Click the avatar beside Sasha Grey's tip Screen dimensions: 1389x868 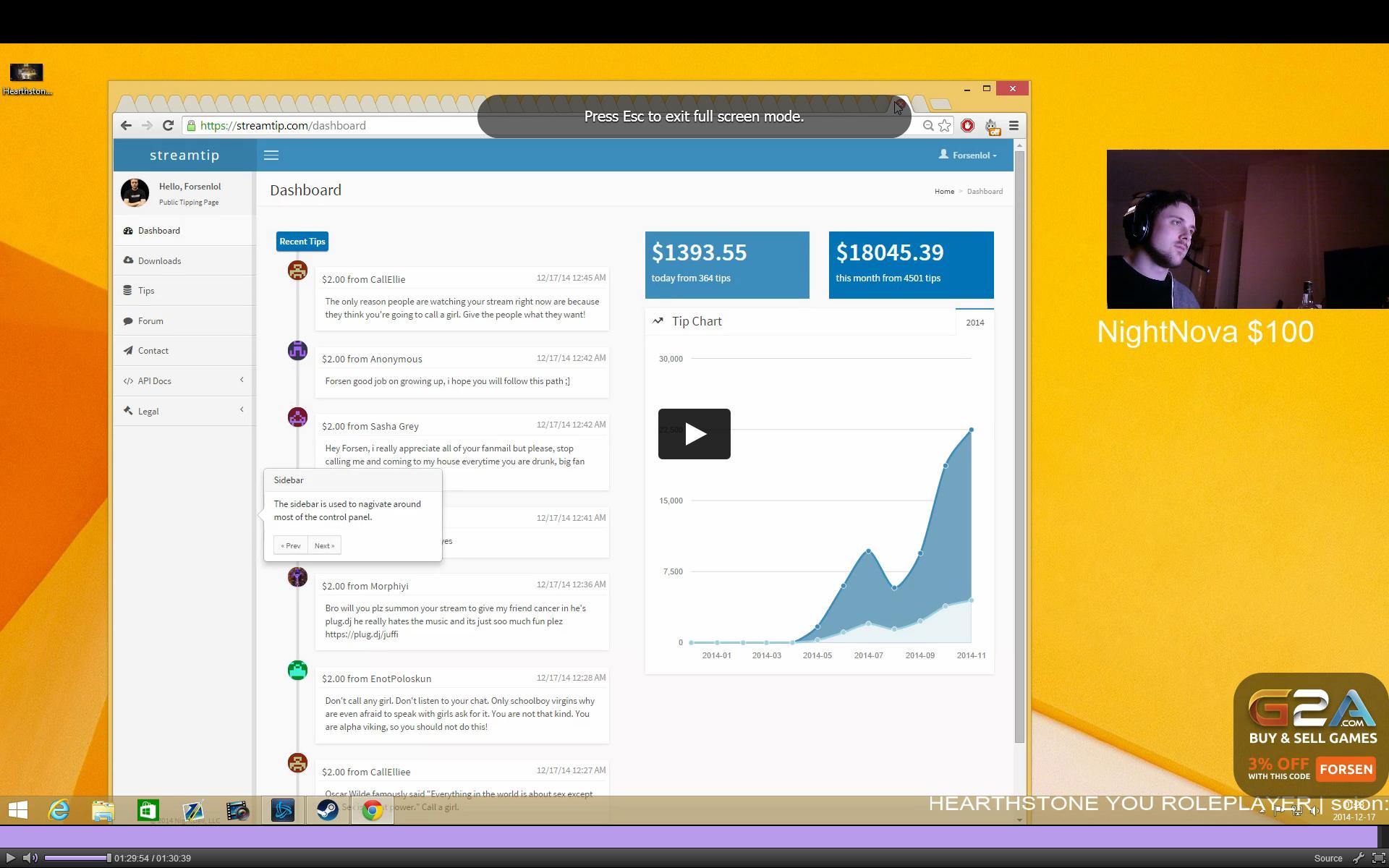297,417
